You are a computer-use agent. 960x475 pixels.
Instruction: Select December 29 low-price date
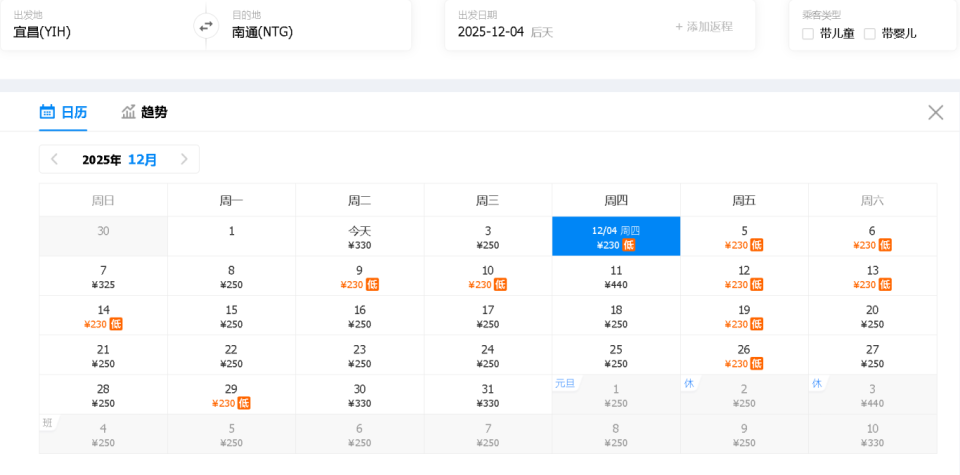pyautogui.click(x=231, y=395)
